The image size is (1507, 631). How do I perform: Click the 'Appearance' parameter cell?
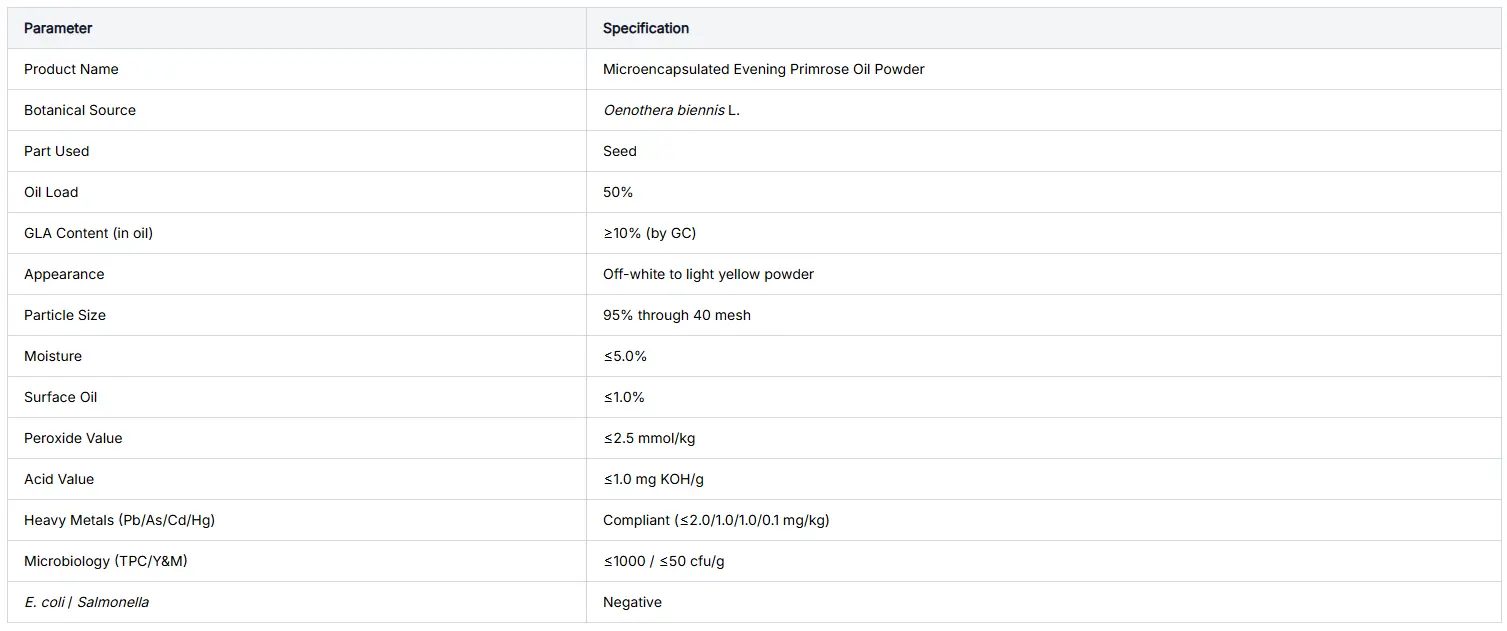click(297, 274)
